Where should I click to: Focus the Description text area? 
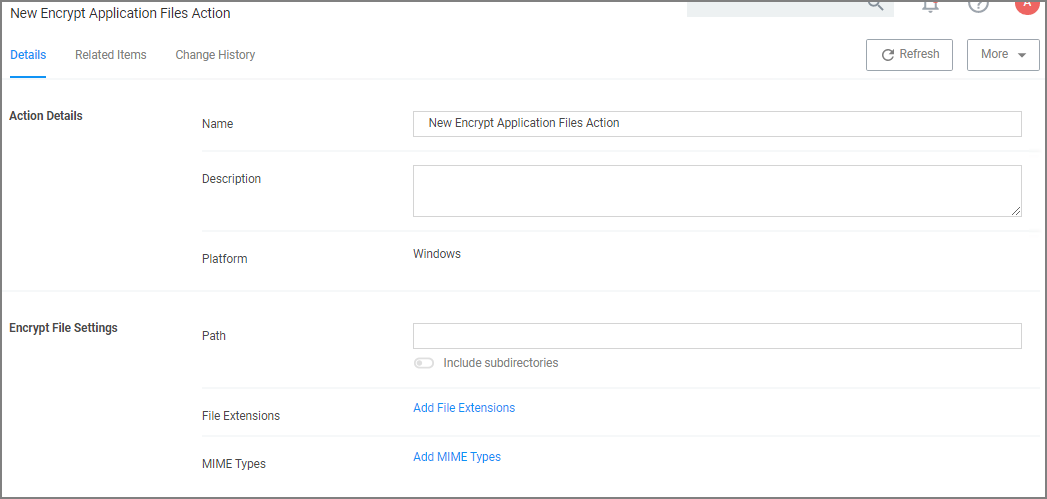click(x=717, y=191)
